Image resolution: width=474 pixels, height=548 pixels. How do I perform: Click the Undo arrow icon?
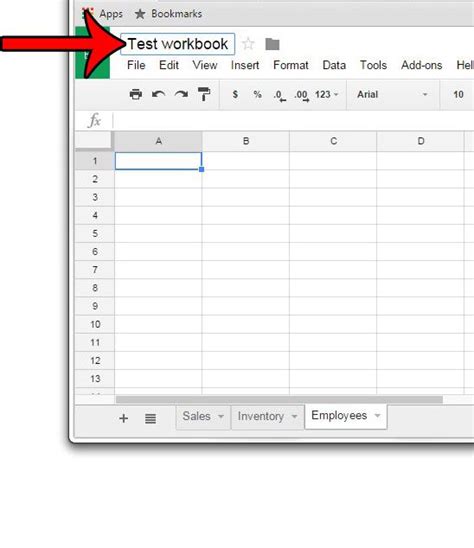point(158,94)
